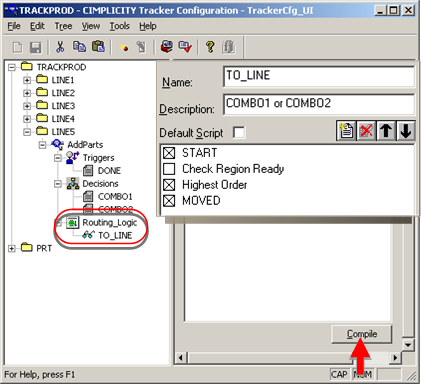Screen dimensions: 421x385
Task: Open the Tree menu
Action: (x=63, y=26)
